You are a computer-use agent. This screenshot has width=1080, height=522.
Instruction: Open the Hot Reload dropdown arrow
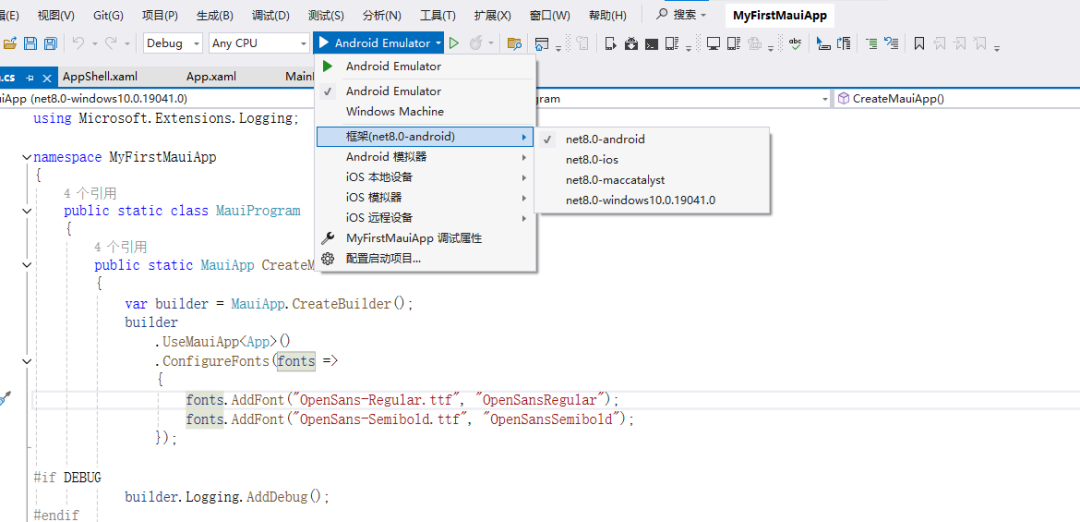pyautogui.click(x=491, y=43)
